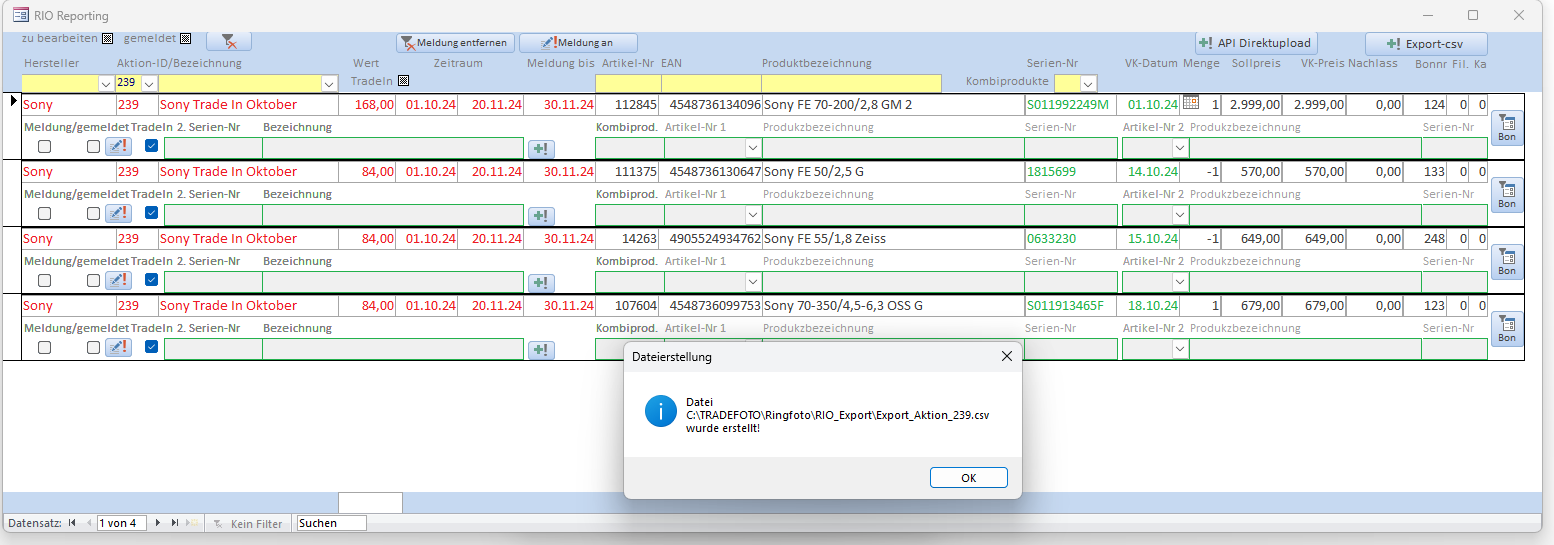Click Bon icon for Sony 70-350/4,5-6,3 row
The width and height of the screenshot is (1554, 545).
[x=1506, y=330]
